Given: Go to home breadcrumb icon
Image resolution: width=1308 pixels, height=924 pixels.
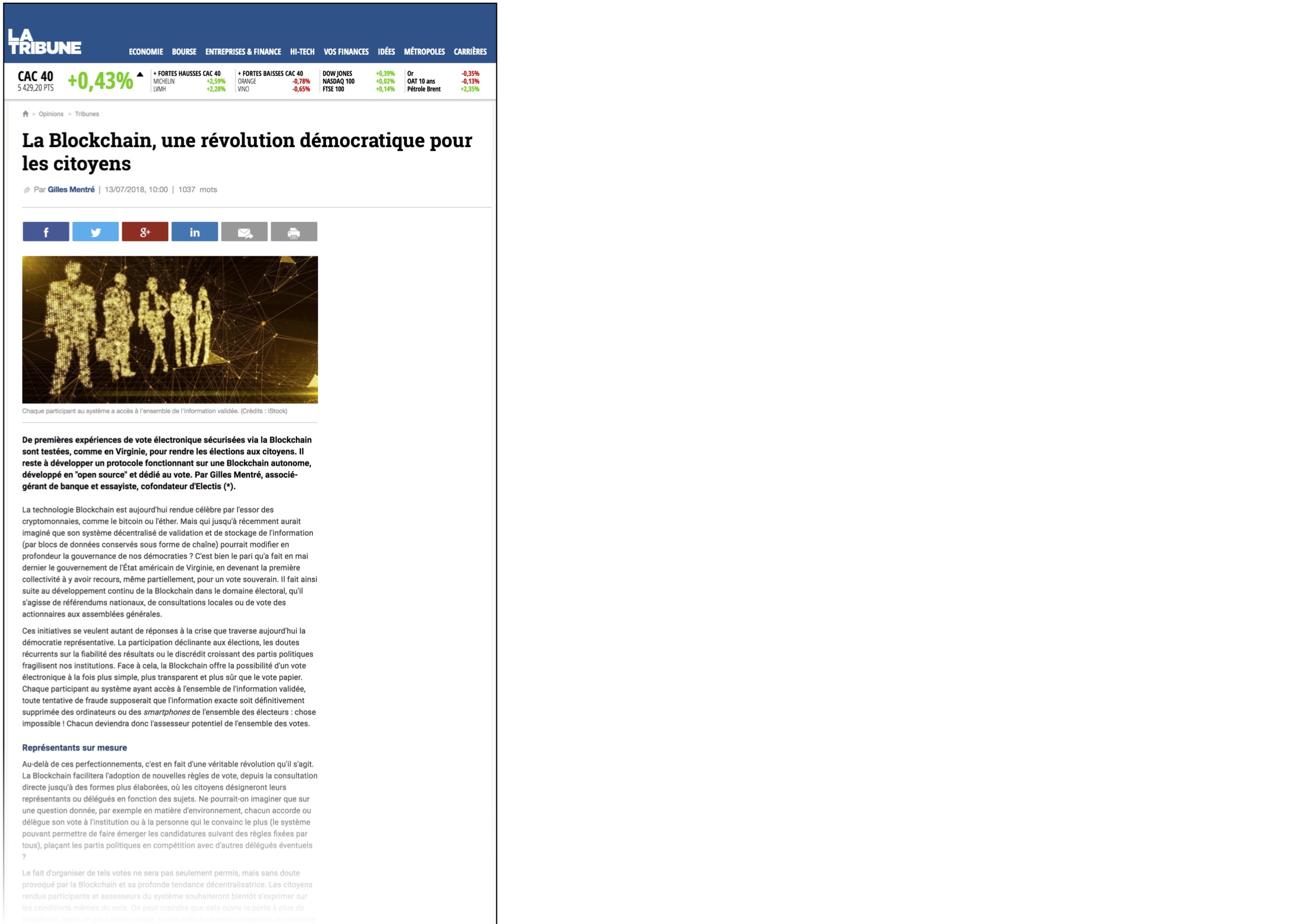Looking at the screenshot, I should point(26,114).
